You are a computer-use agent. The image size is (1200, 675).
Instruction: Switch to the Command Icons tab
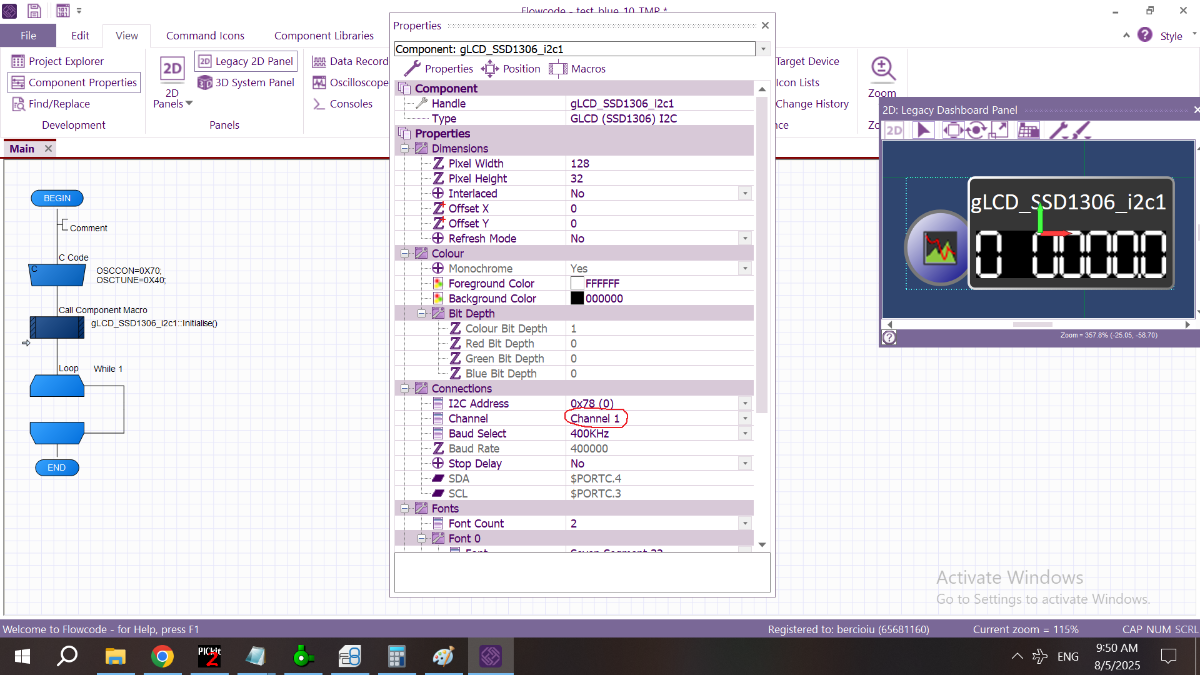click(205, 35)
